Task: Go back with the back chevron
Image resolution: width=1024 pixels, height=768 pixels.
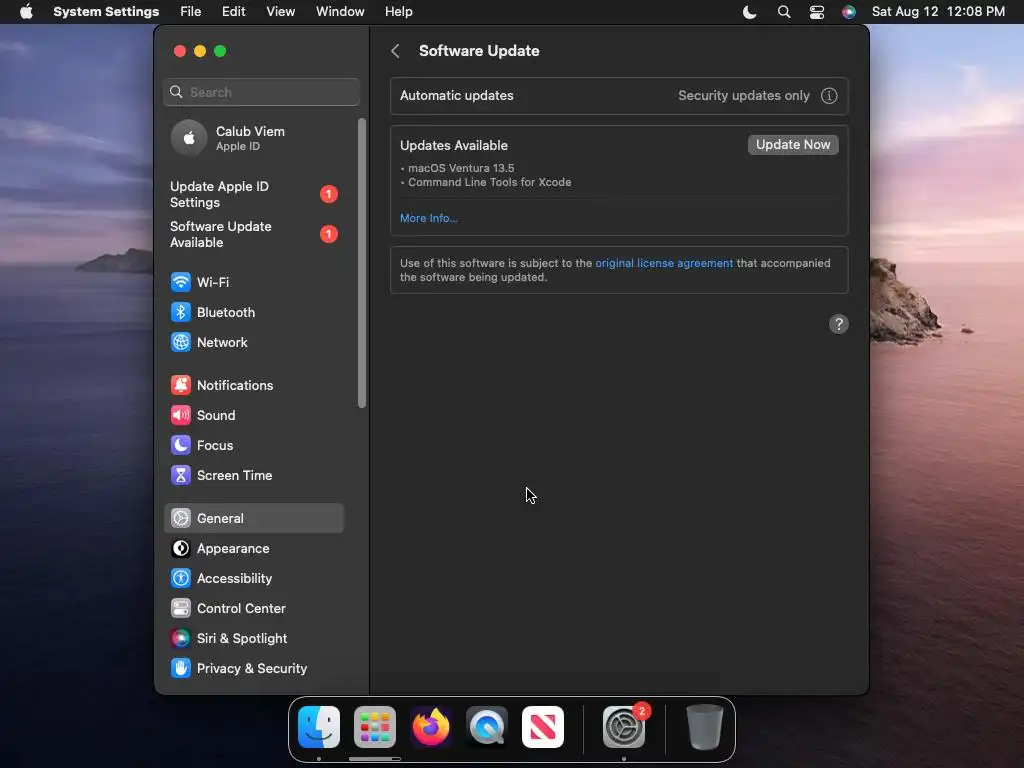Action: pyautogui.click(x=395, y=51)
